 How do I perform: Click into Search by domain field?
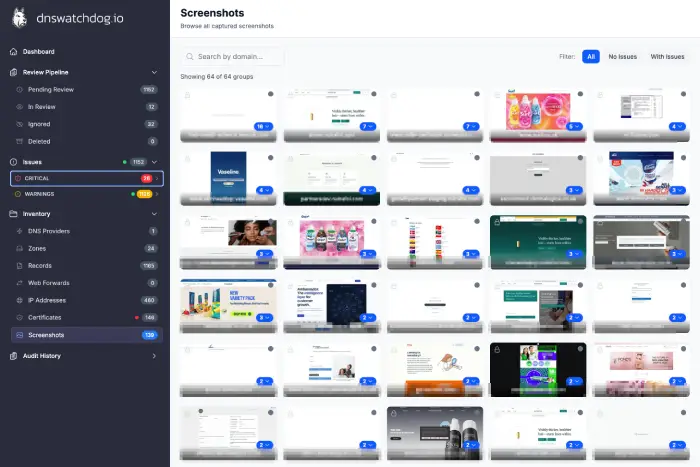(232, 57)
